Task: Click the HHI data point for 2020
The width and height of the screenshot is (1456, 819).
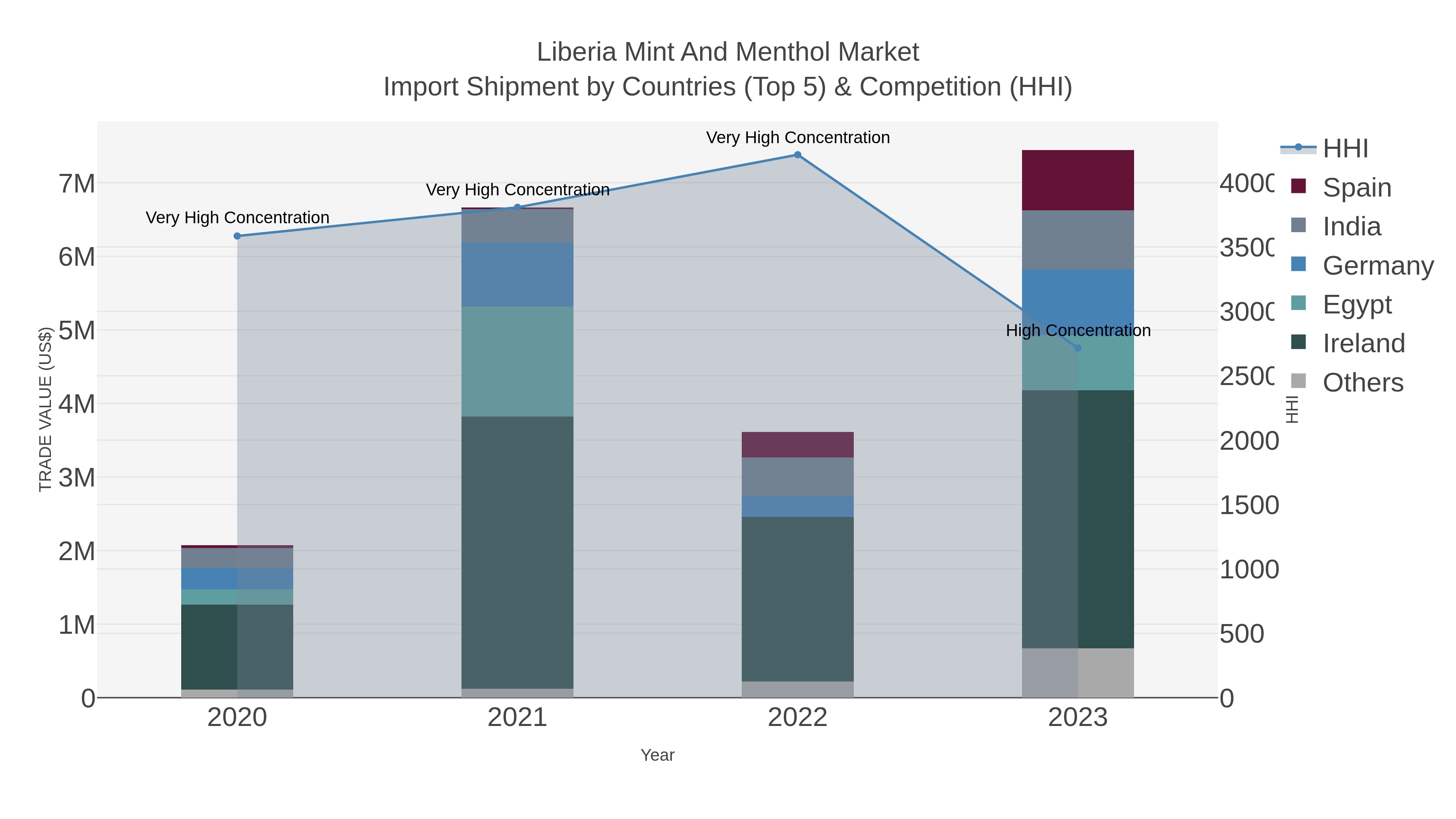Action: 237,236
